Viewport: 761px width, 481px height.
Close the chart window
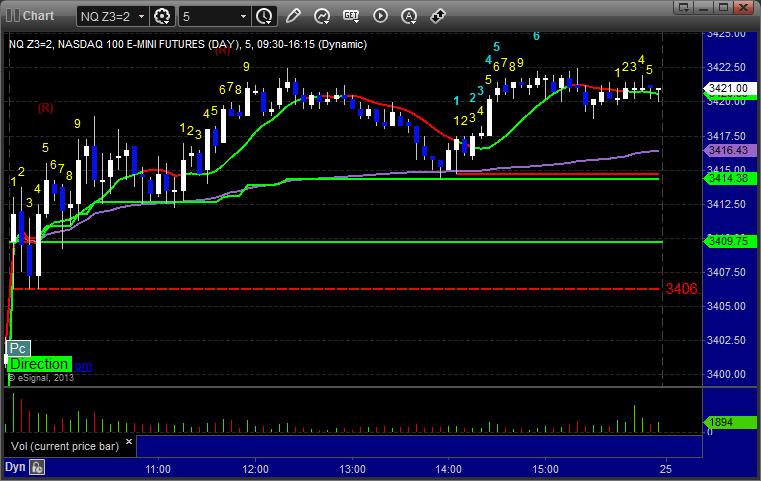744,7
